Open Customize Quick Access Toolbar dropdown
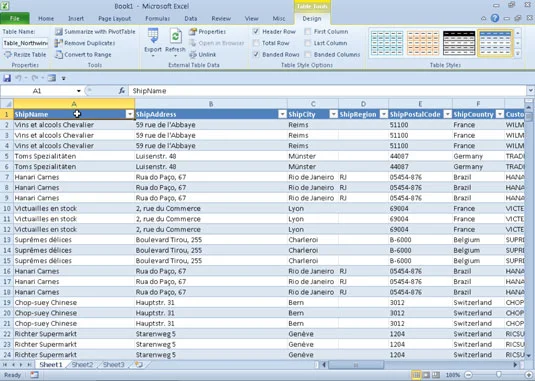Screen dimensions: 535x381 tap(63, 78)
